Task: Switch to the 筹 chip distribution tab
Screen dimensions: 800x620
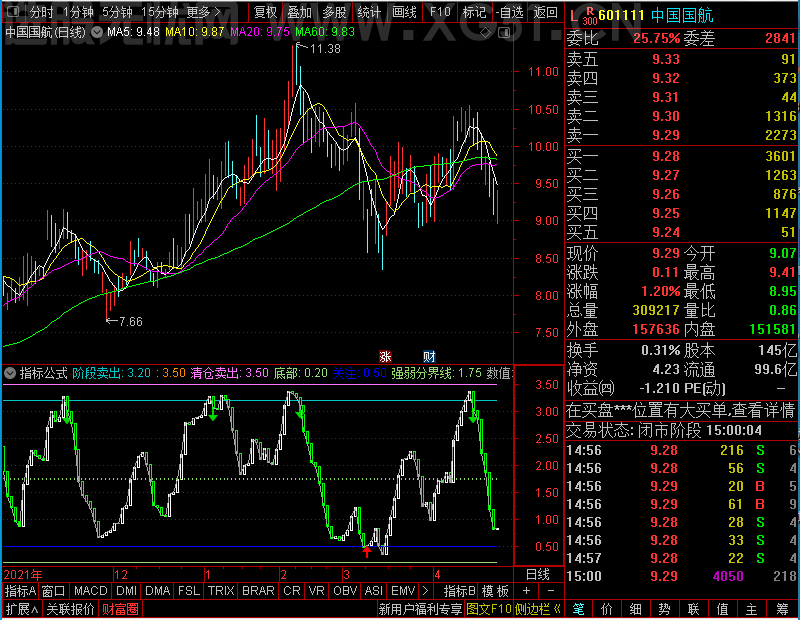Action: pos(783,609)
